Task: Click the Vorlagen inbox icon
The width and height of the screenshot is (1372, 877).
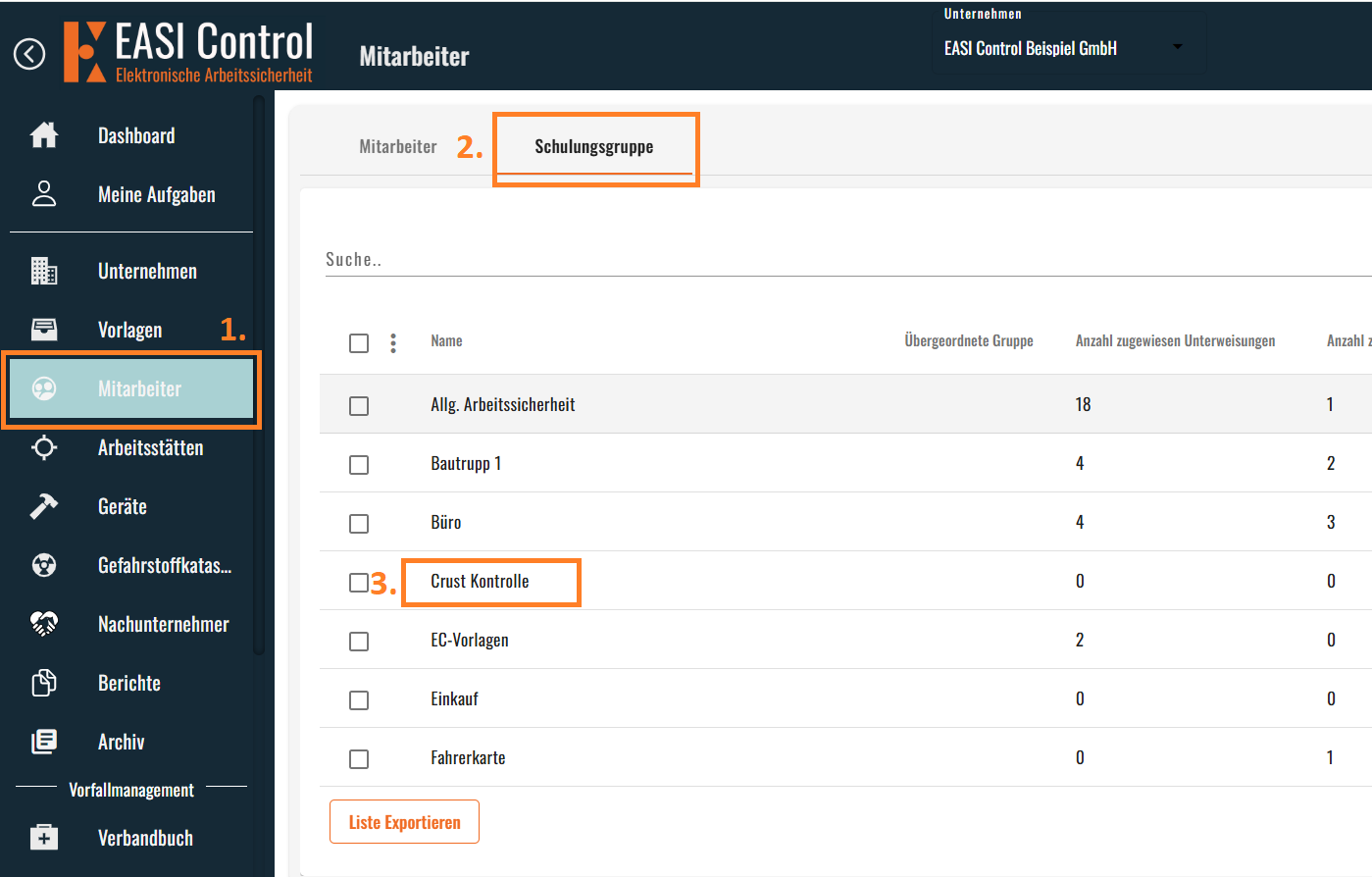Action: (44, 330)
